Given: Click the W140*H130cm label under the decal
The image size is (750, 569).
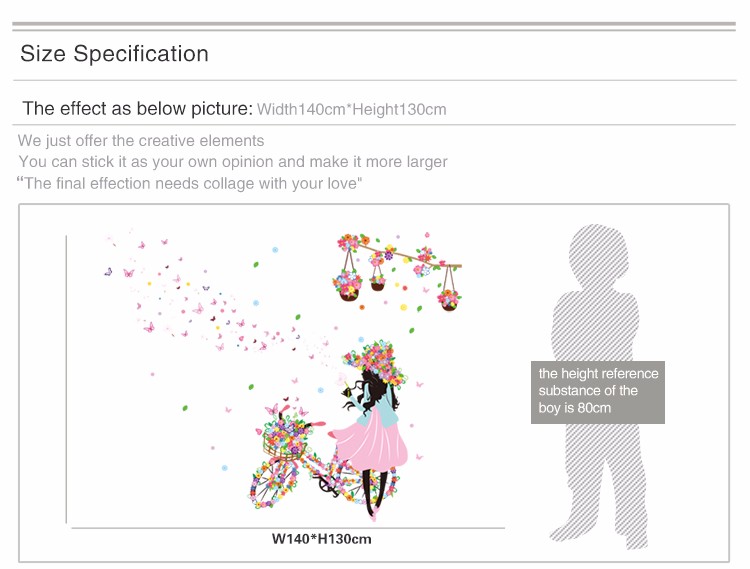Looking at the screenshot, I should 321,539.
